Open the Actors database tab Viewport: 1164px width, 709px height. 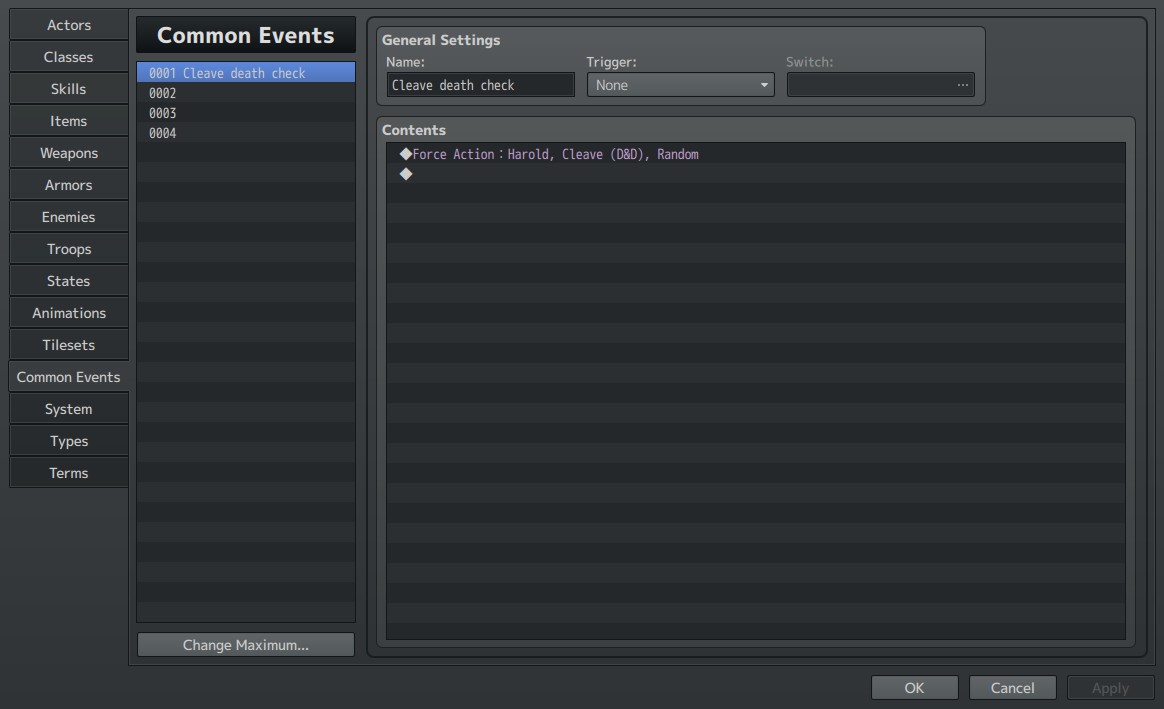point(68,25)
